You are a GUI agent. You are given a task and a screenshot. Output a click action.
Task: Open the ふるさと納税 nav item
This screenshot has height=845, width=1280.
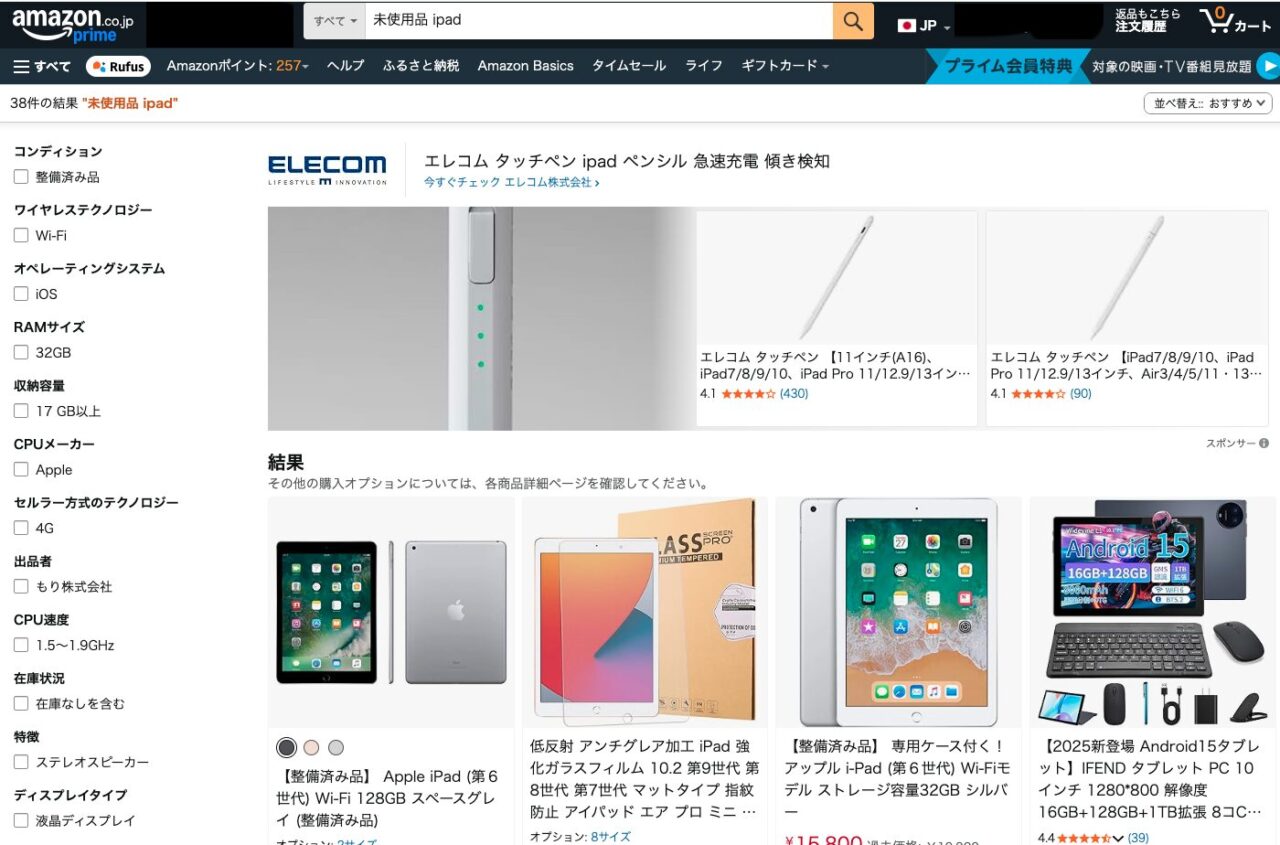pyautogui.click(x=421, y=66)
